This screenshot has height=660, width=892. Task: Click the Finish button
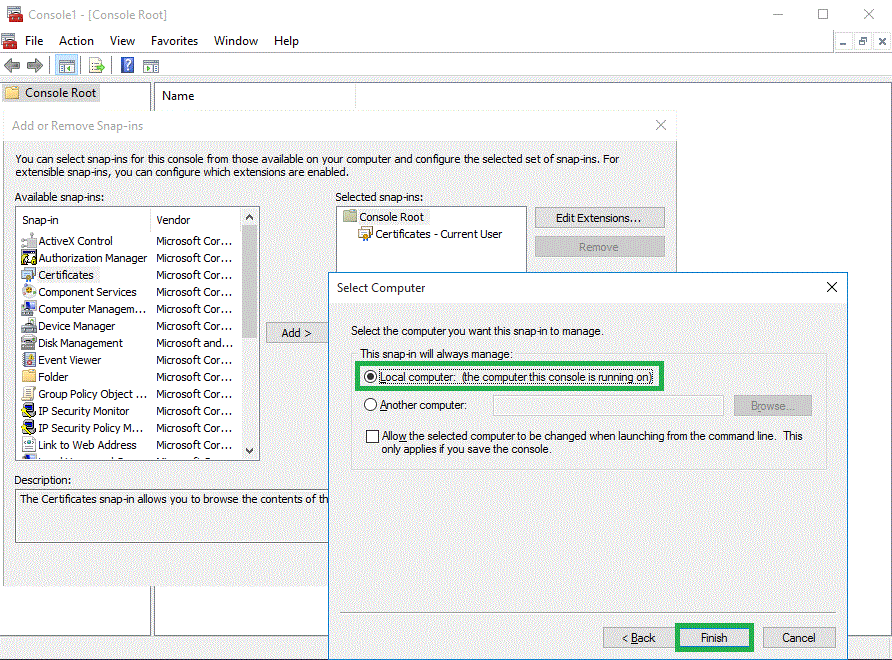point(714,638)
